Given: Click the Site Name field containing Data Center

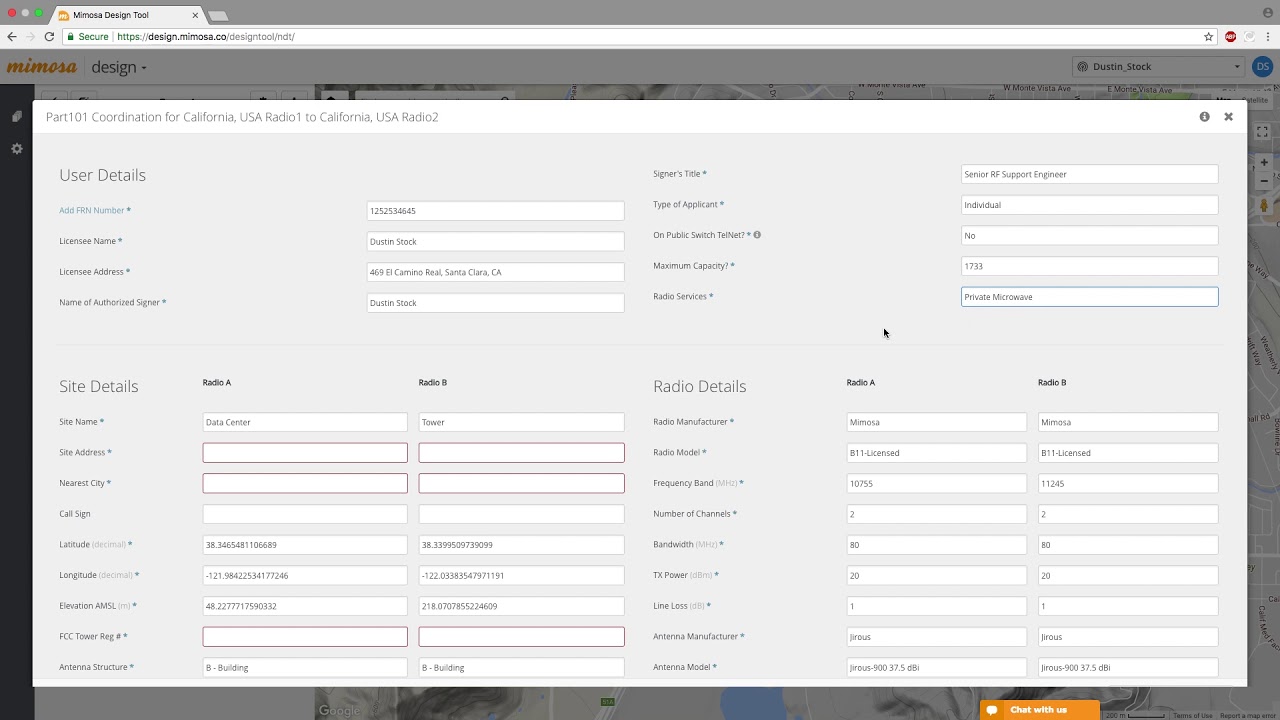Looking at the screenshot, I should [x=305, y=422].
